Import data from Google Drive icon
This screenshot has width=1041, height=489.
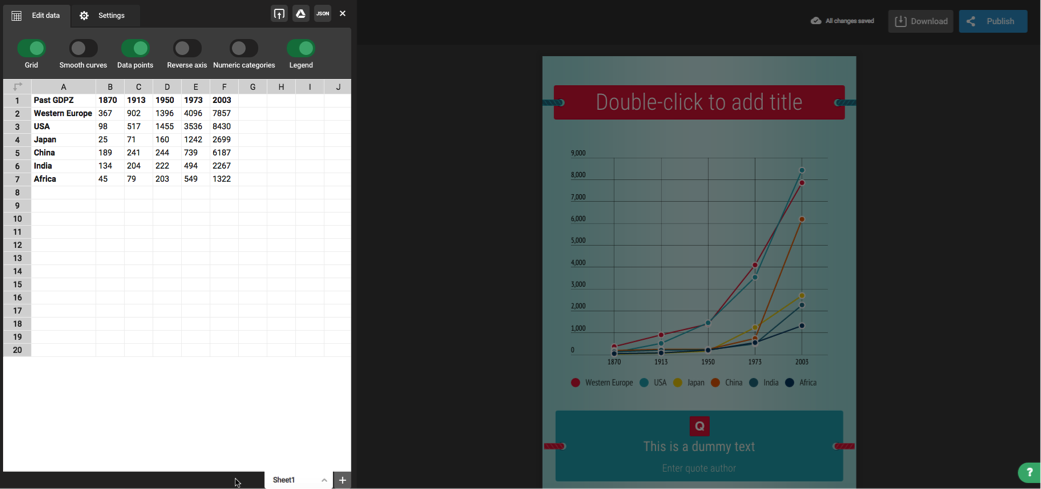[x=300, y=14]
